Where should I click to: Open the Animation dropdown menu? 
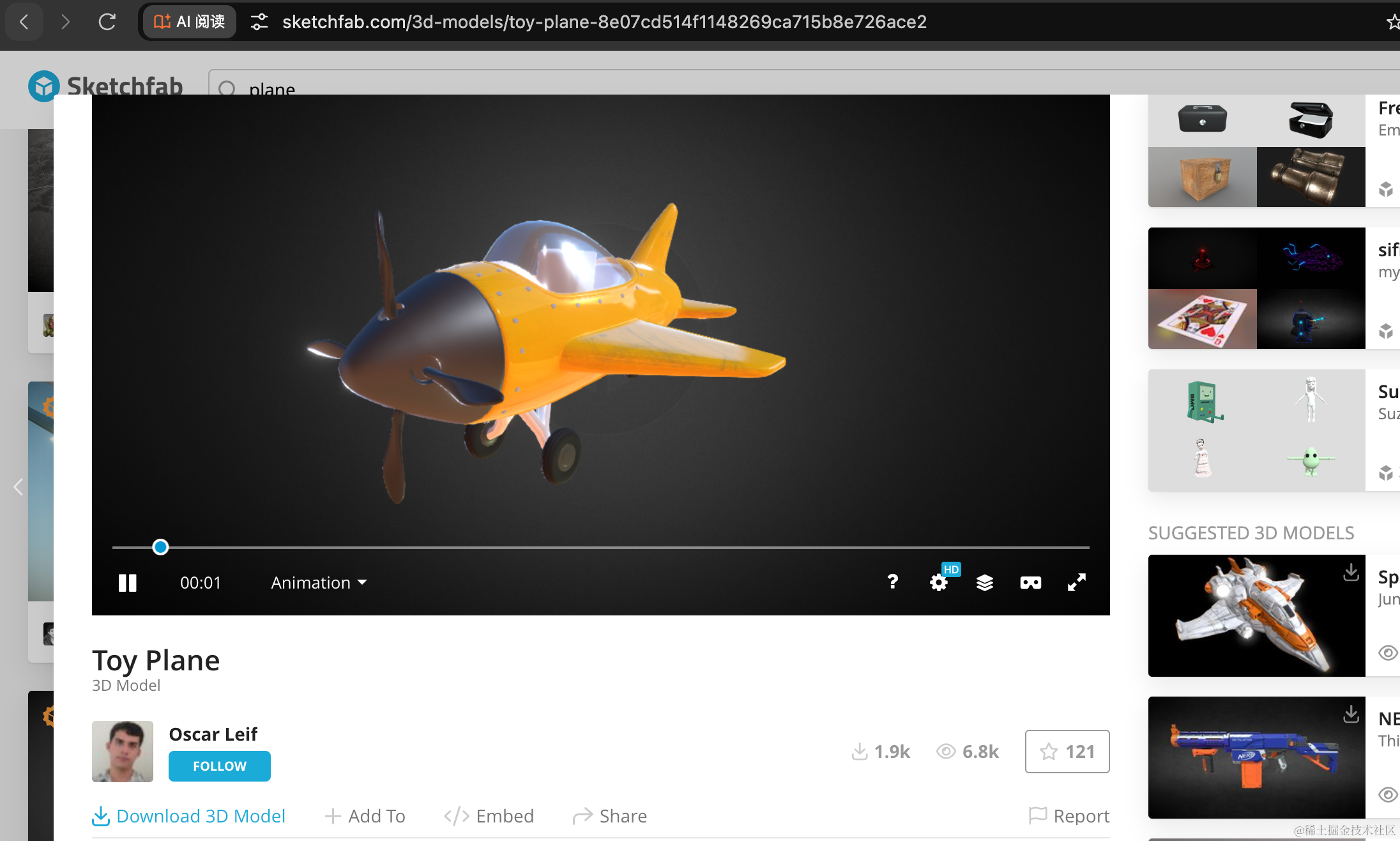coord(319,583)
